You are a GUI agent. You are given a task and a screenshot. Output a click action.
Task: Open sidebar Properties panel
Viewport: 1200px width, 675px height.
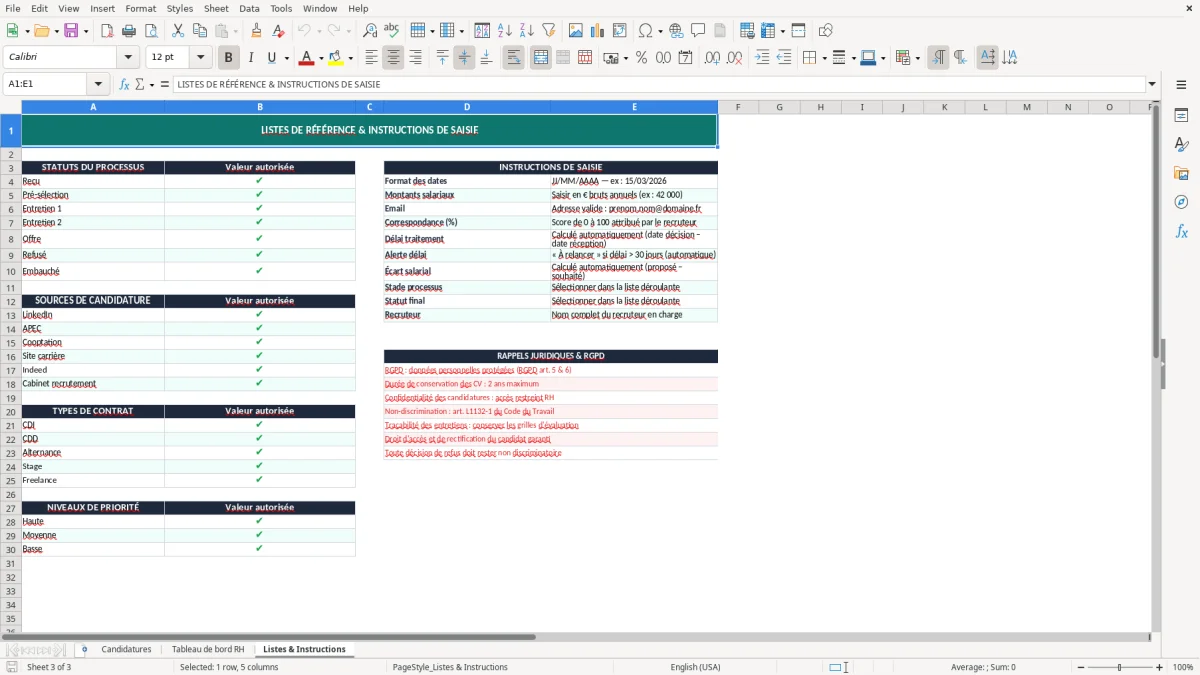coord(1181,116)
